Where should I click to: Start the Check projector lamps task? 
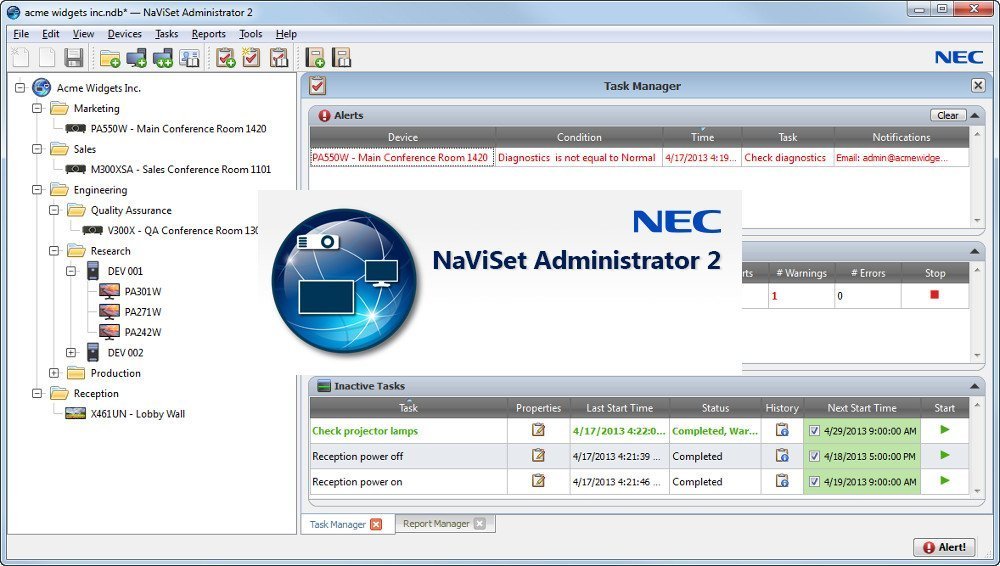pos(945,429)
